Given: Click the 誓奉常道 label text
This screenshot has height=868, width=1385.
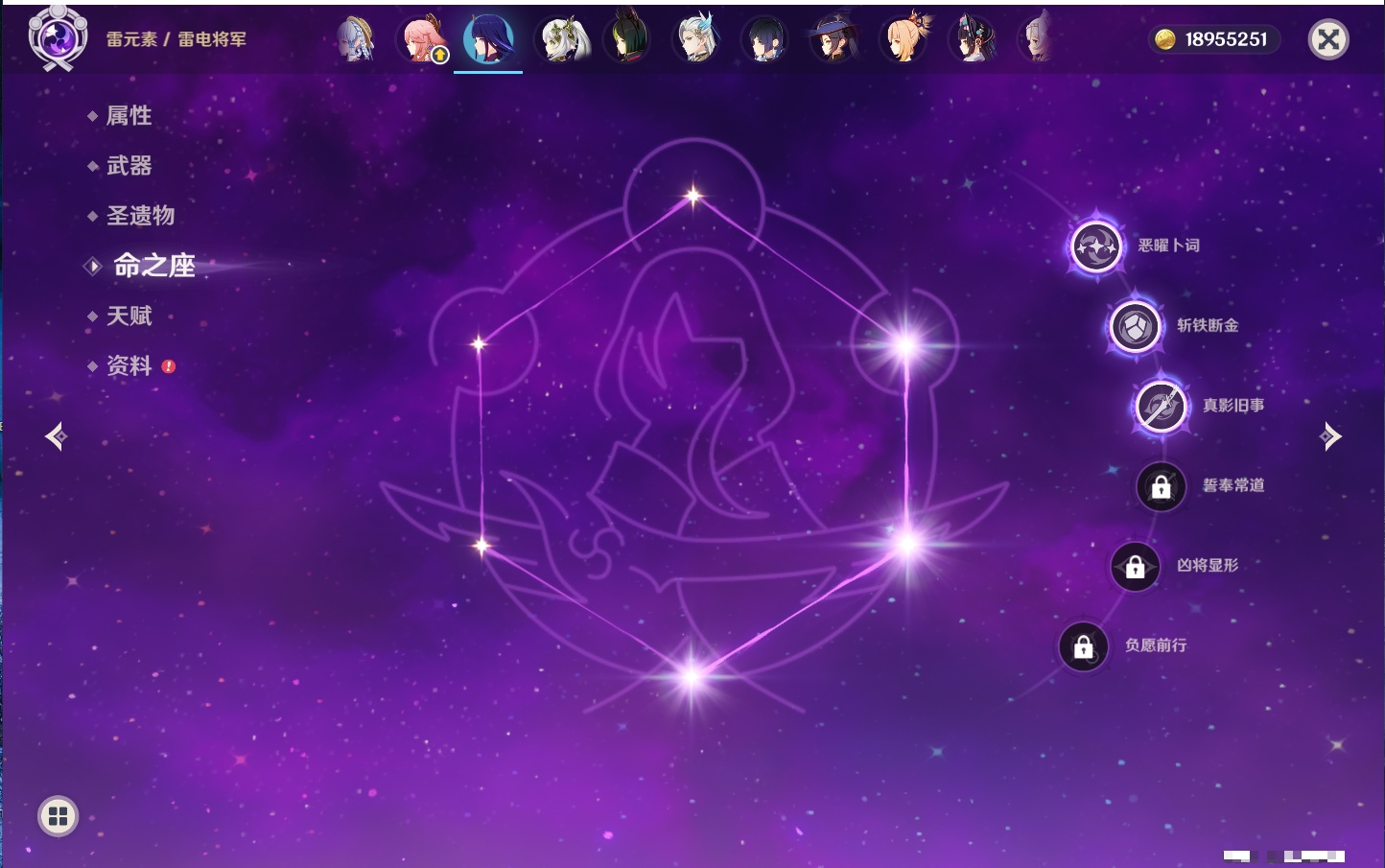Looking at the screenshot, I should pyautogui.click(x=1233, y=485).
